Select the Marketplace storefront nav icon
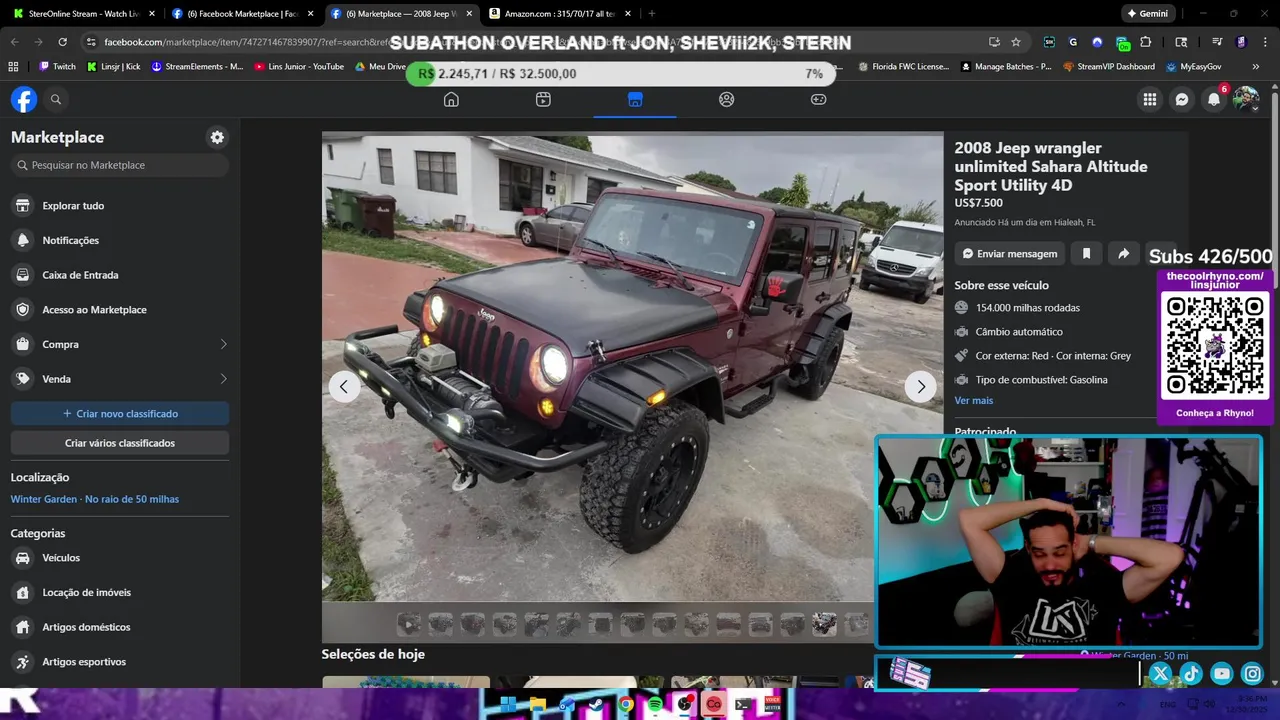 (x=635, y=99)
